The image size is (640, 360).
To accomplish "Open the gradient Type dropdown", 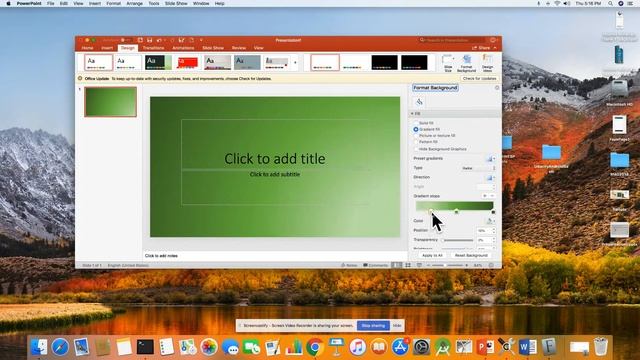I will 478,168.
